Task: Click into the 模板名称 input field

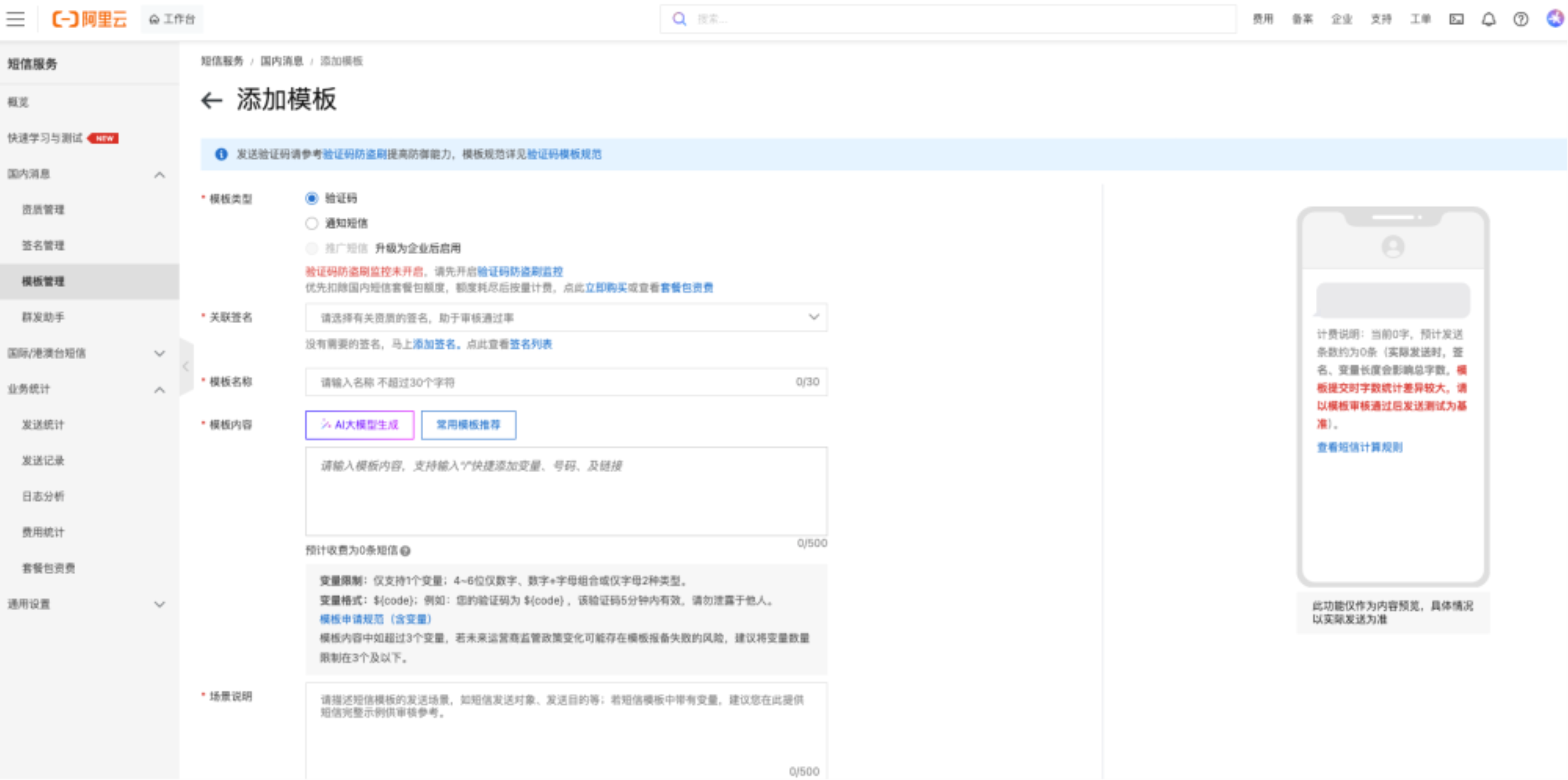Action: click(548, 382)
